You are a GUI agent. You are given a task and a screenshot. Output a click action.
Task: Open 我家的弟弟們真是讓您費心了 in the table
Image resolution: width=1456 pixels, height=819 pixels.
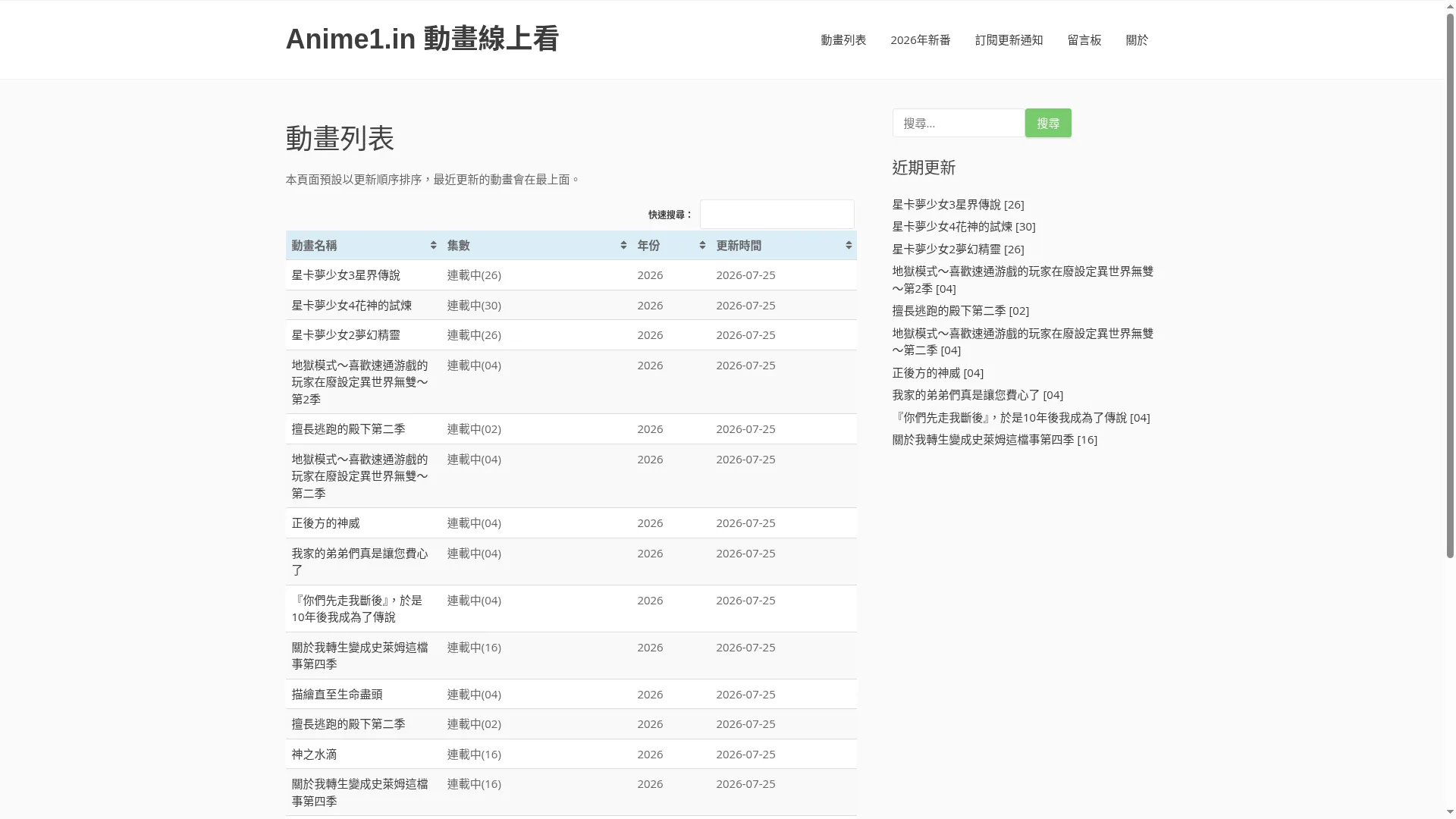pos(360,562)
